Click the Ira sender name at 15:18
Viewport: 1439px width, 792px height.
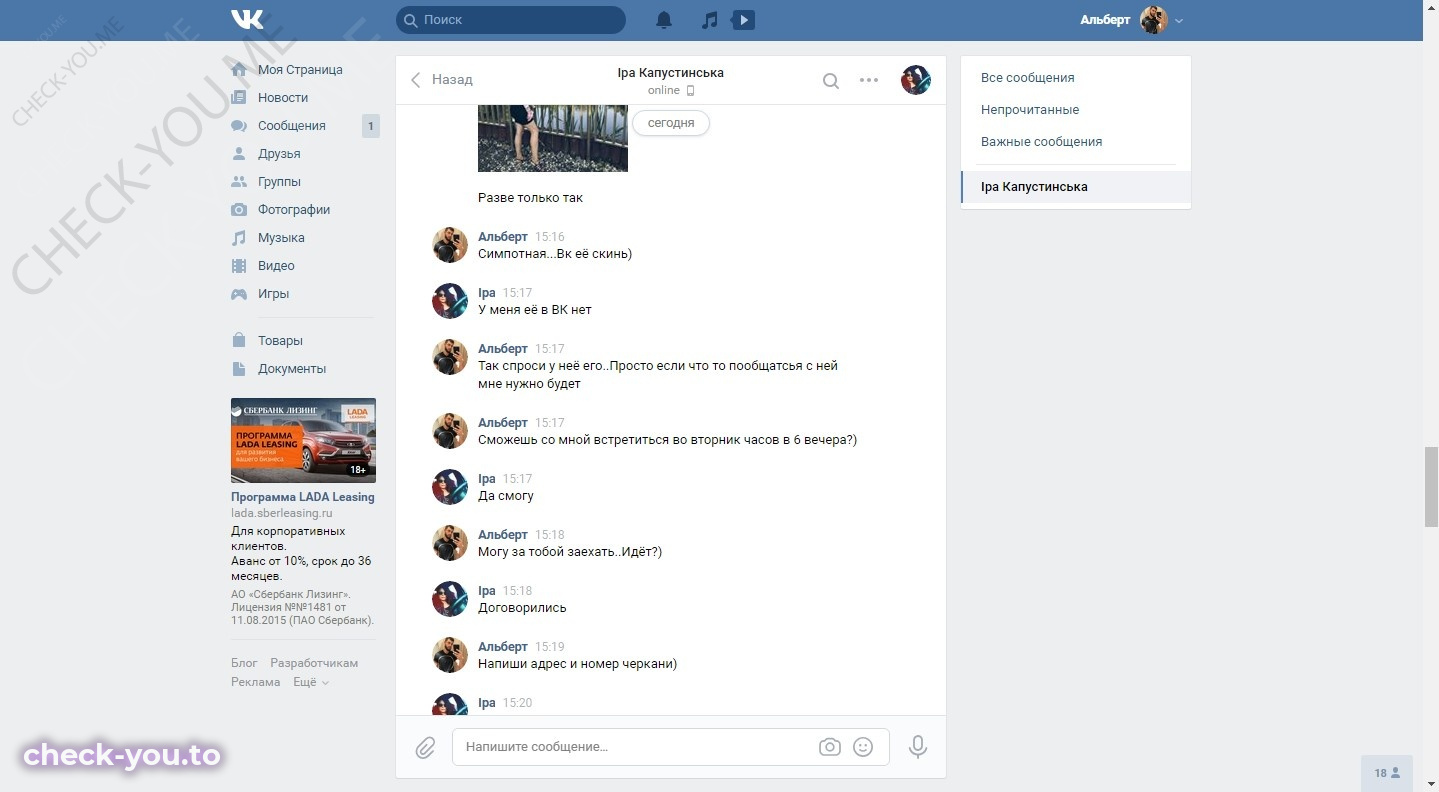[487, 591]
